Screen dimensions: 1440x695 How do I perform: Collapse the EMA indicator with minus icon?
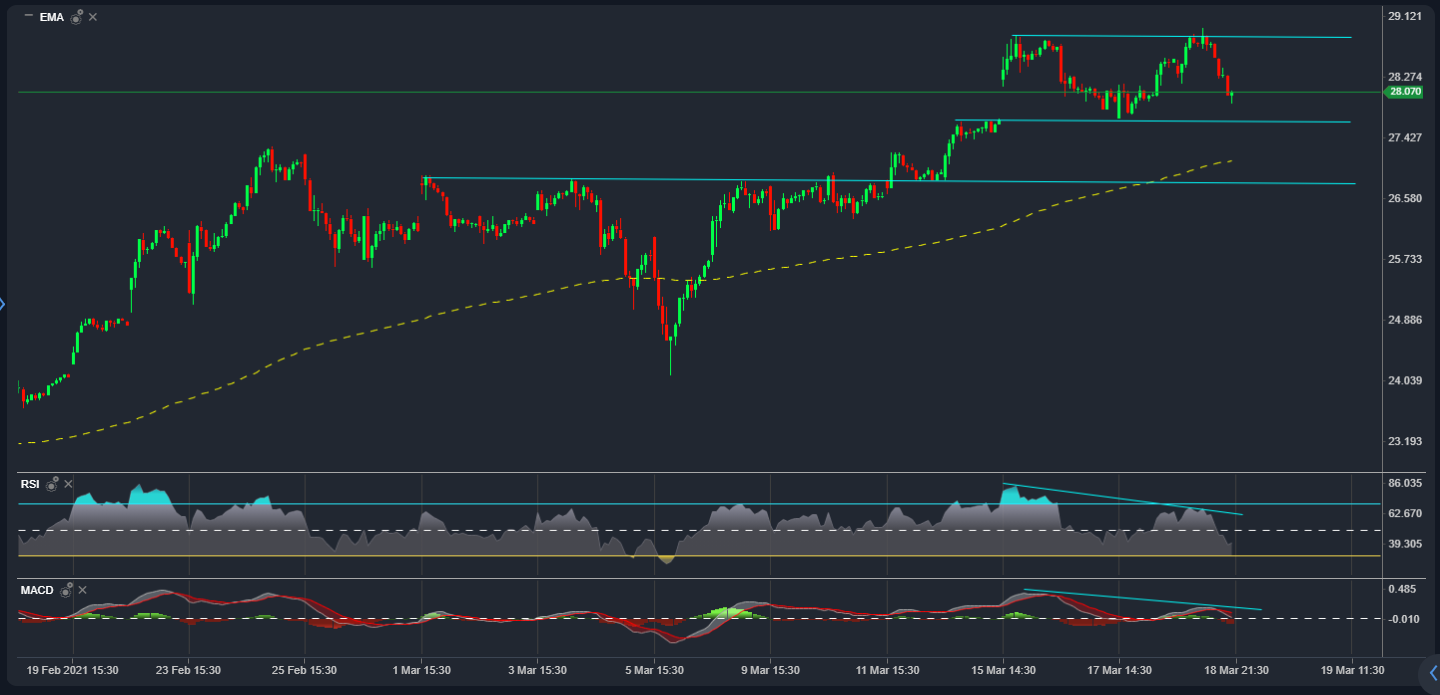coord(27,17)
